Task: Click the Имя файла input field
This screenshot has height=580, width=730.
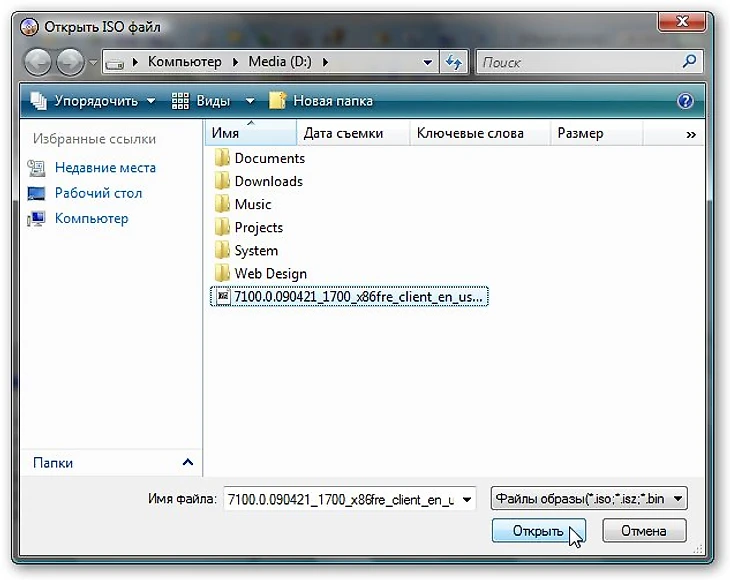Action: pos(340,499)
